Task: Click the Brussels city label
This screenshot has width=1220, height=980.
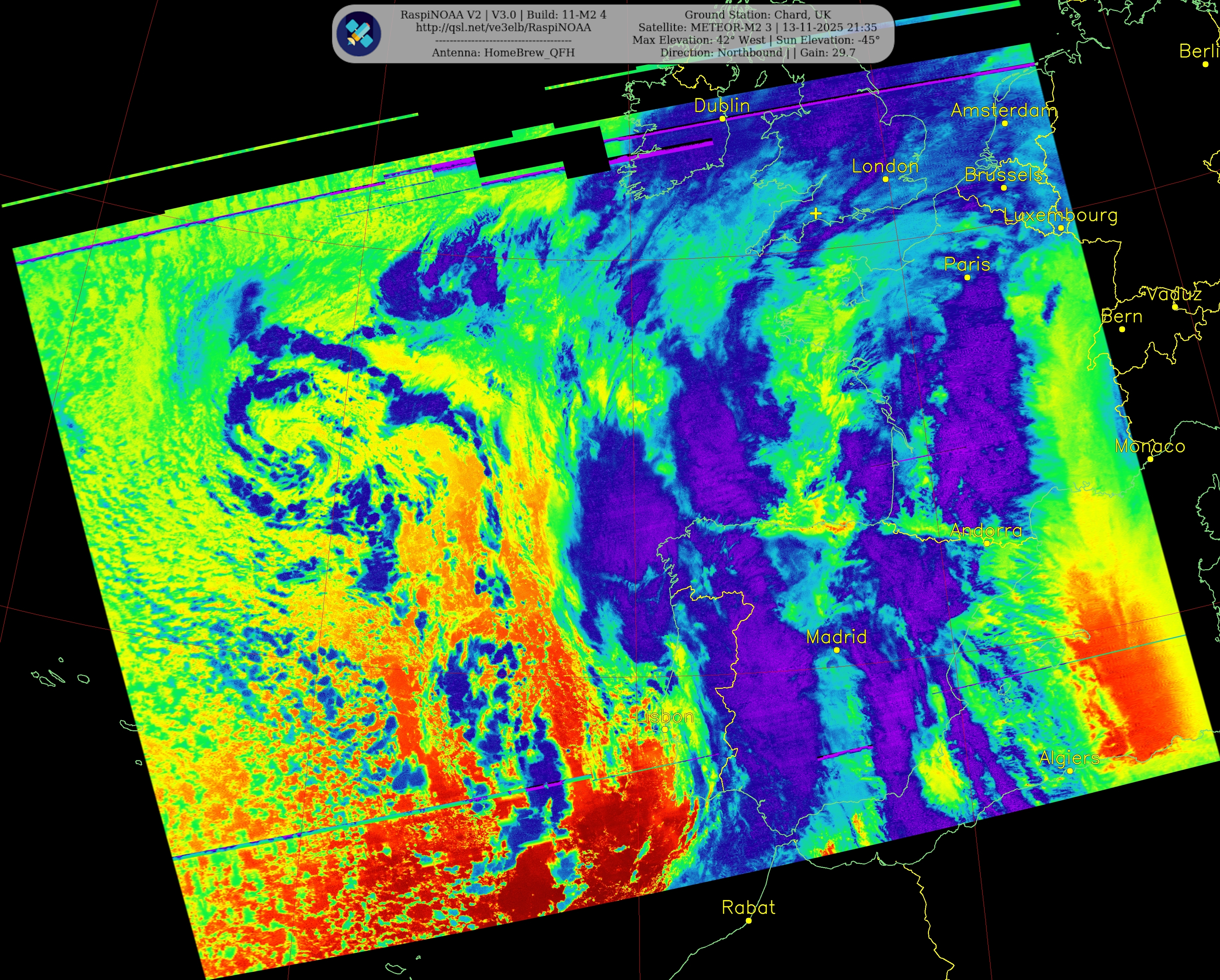Action: (x=1003, y=175)
